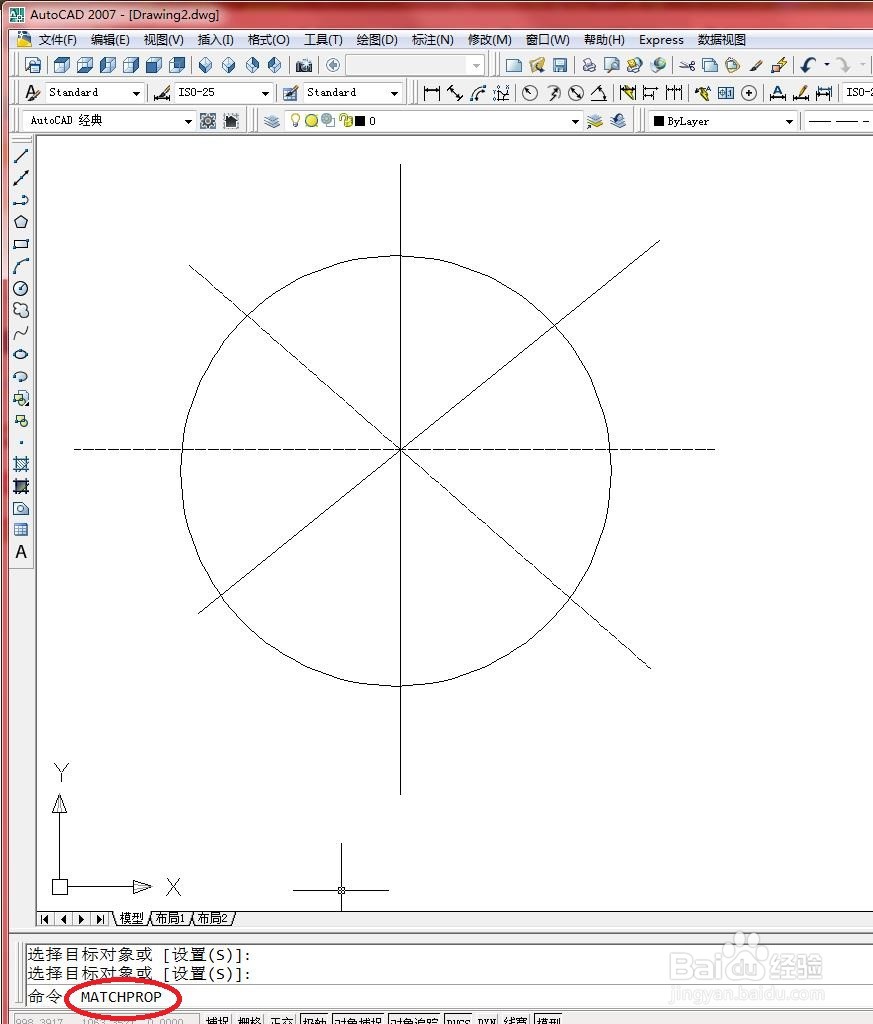Click the last-tab navigation arrow
Viewport: 873px width, 1024px height.
click(x=100, y=919)
